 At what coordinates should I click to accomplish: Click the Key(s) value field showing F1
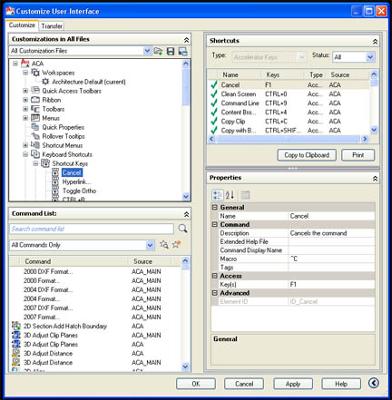[x=332, y=284]
